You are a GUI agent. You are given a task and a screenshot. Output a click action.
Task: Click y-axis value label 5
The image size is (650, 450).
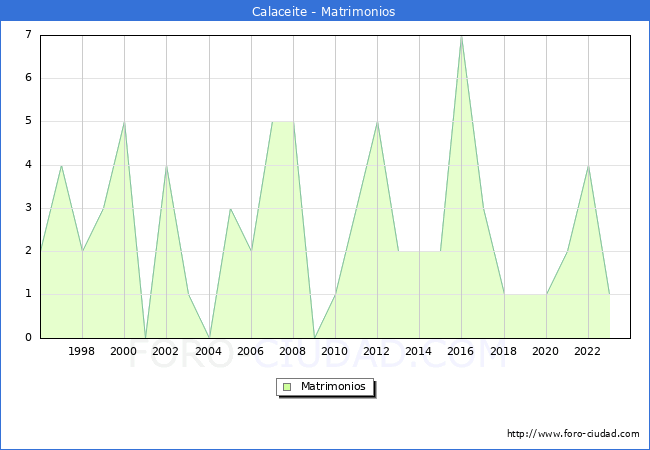click(28, 121)
